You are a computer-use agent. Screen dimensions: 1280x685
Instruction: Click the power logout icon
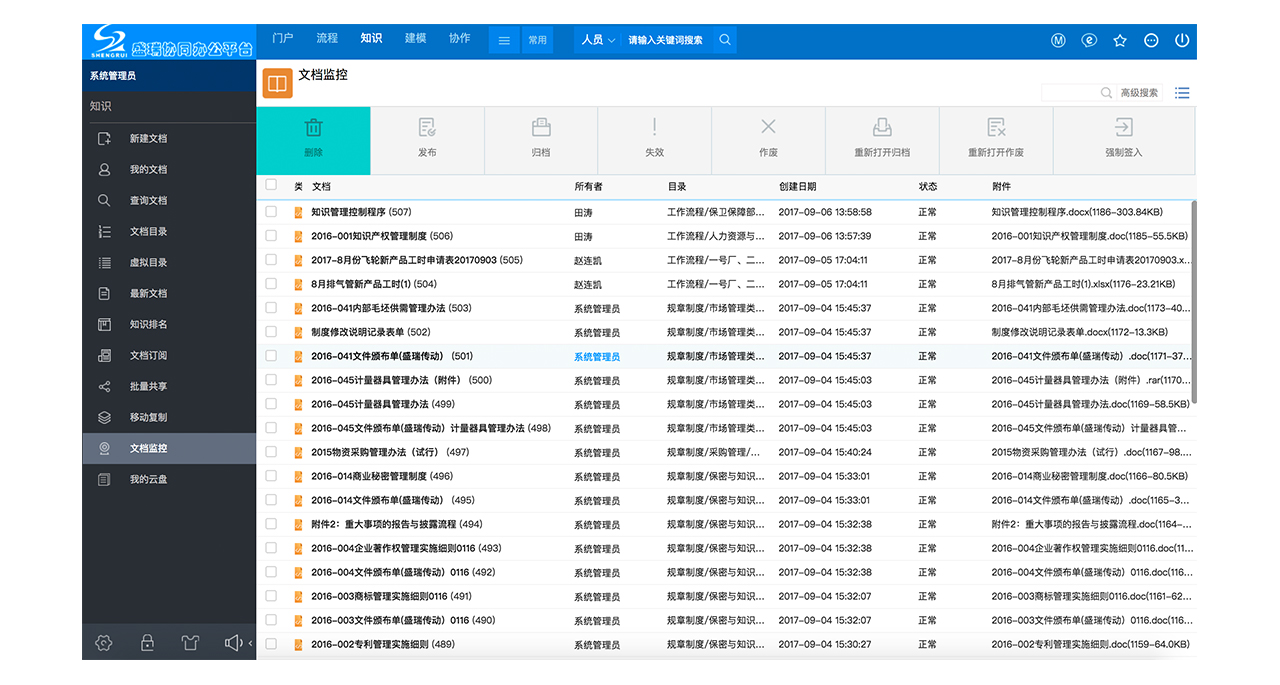click(1182, 41)
